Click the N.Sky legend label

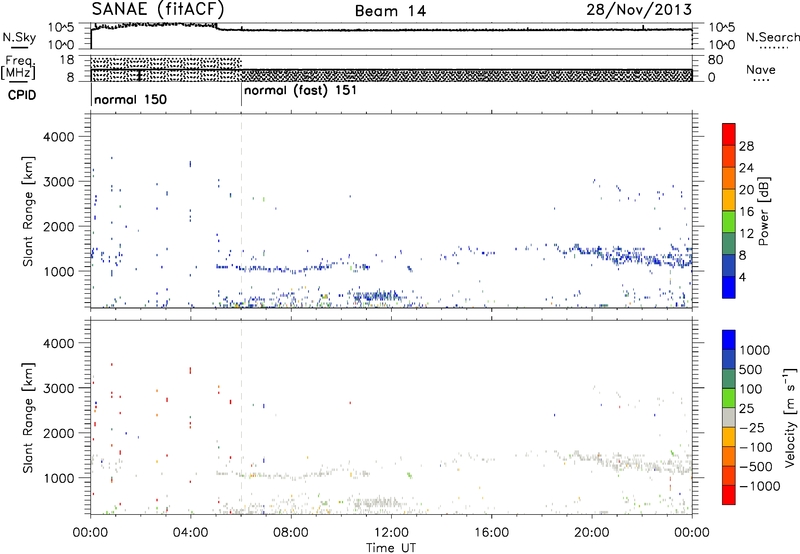coord(19,37)
